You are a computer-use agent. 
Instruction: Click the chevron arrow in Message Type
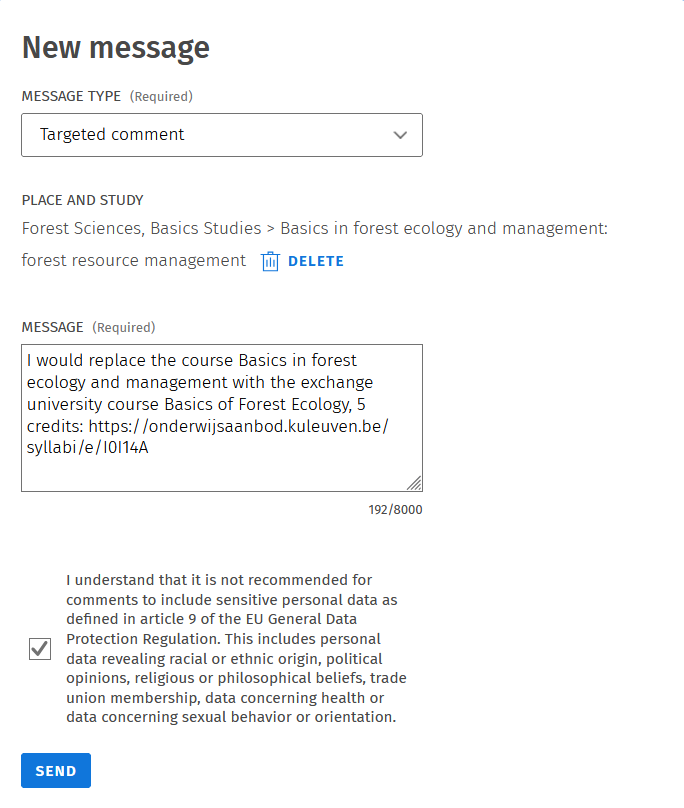click(x=401, y=135)
